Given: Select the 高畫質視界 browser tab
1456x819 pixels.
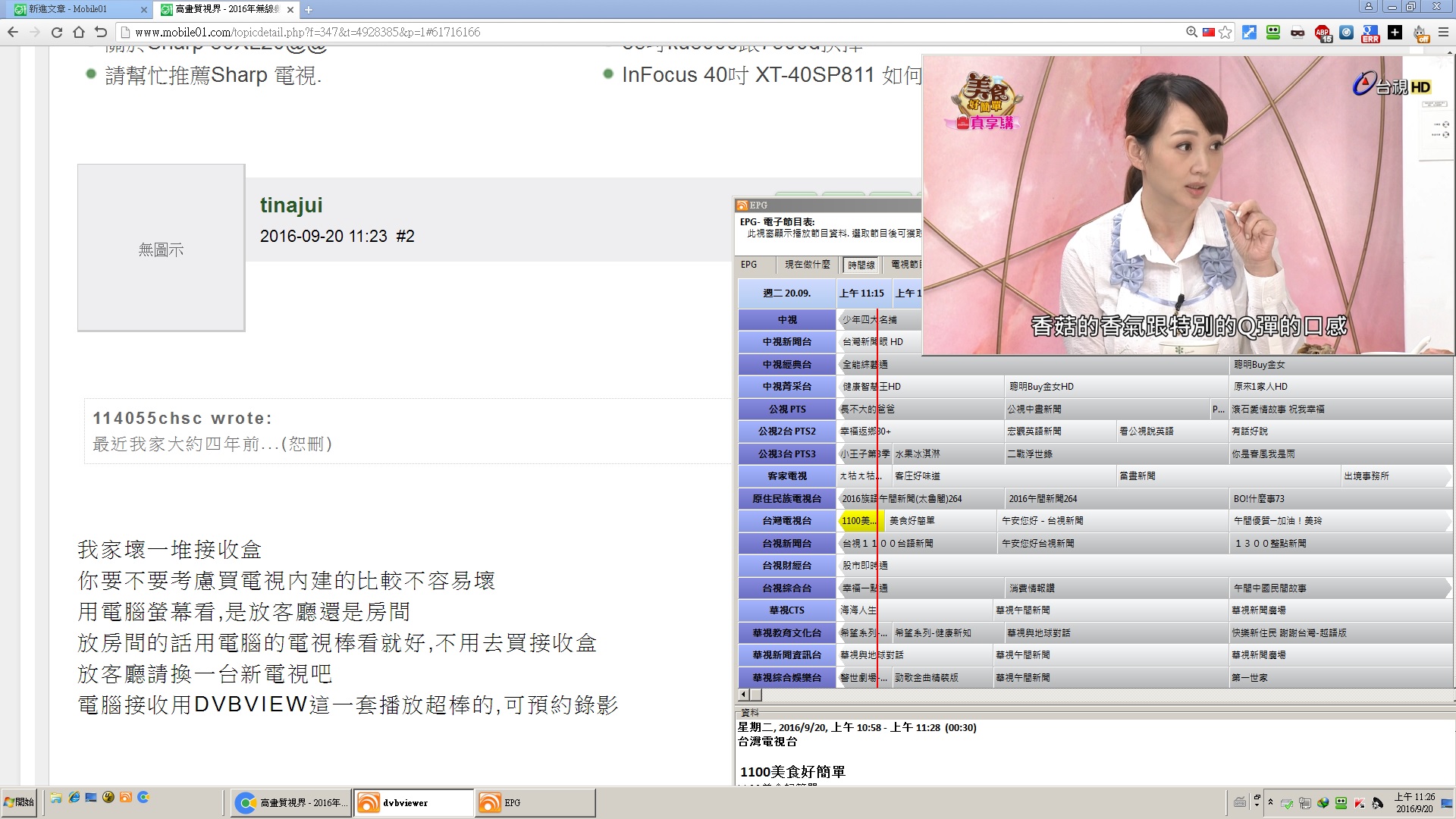Looking at the screenshot, I should tap(225, 10).
